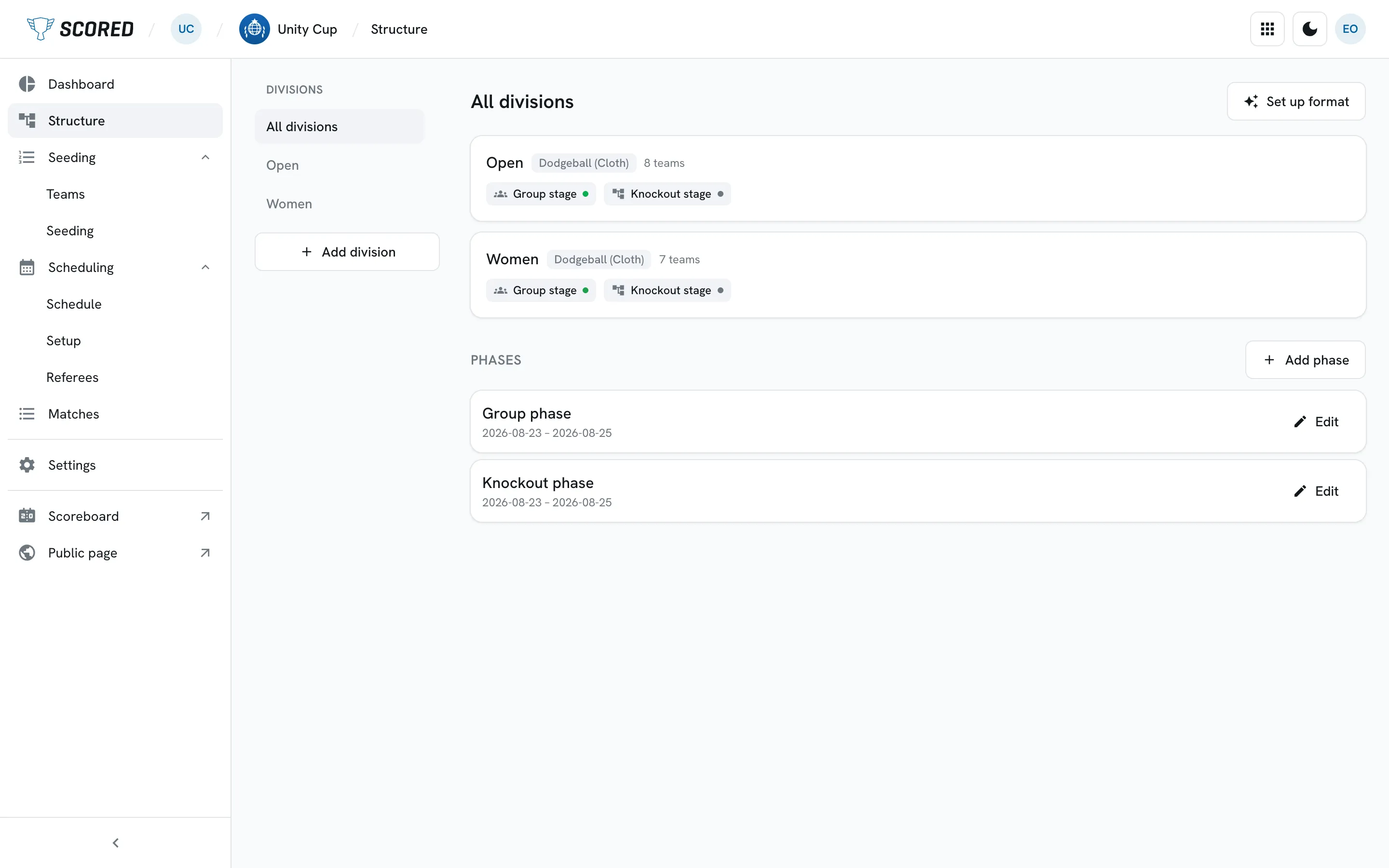The image size is (1389, 868).
Task: Select Structure in the sidebar
Action: tap(115, 121)
